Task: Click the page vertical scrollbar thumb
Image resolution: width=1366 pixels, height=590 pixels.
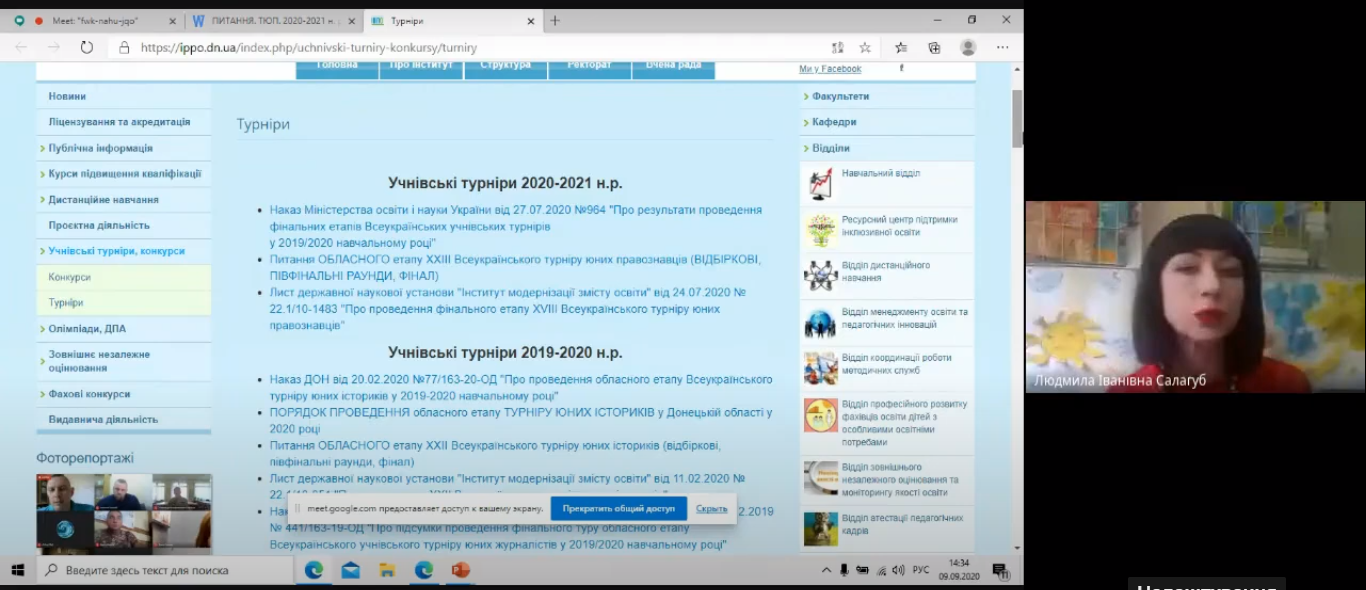Action: (x=1018, y=118)
